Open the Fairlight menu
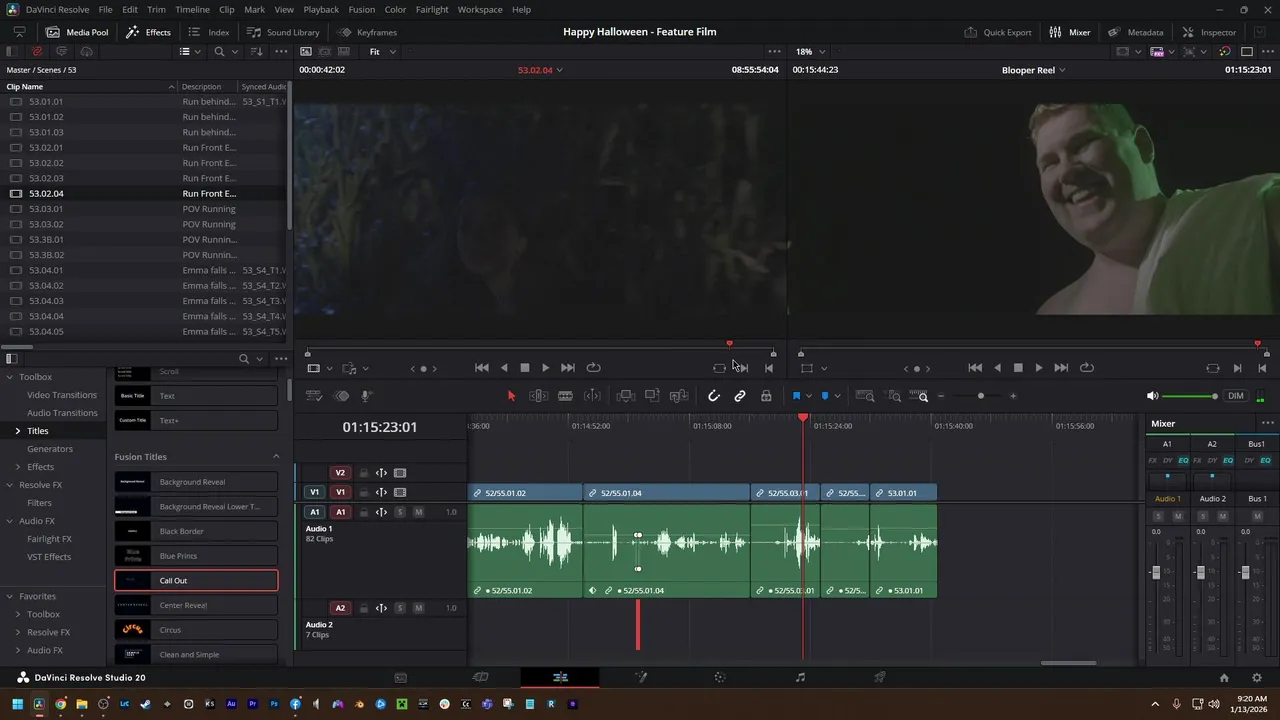1280x720 pixels. click(432, 9)
